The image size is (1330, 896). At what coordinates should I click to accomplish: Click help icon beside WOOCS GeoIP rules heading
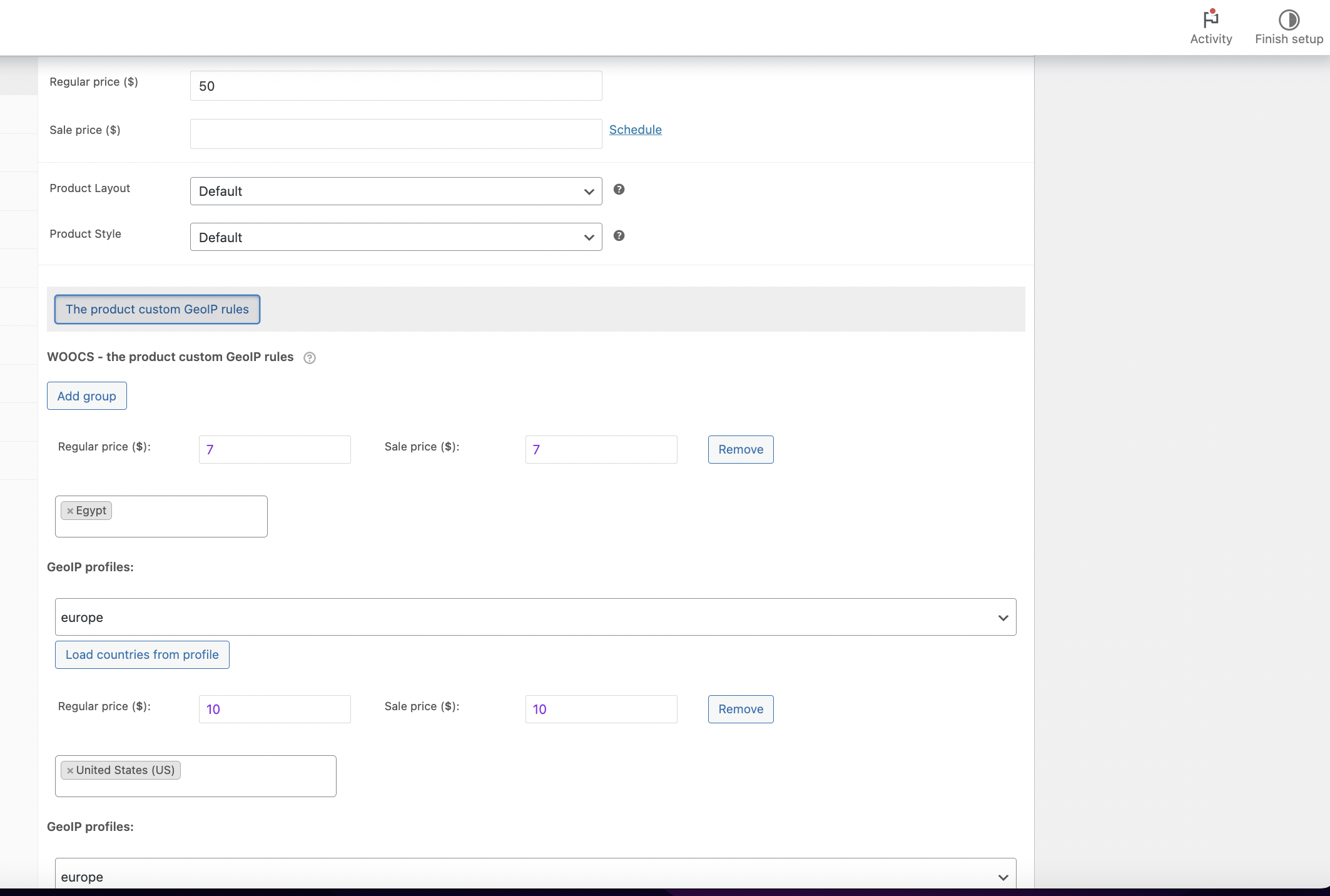coord(309,358)
